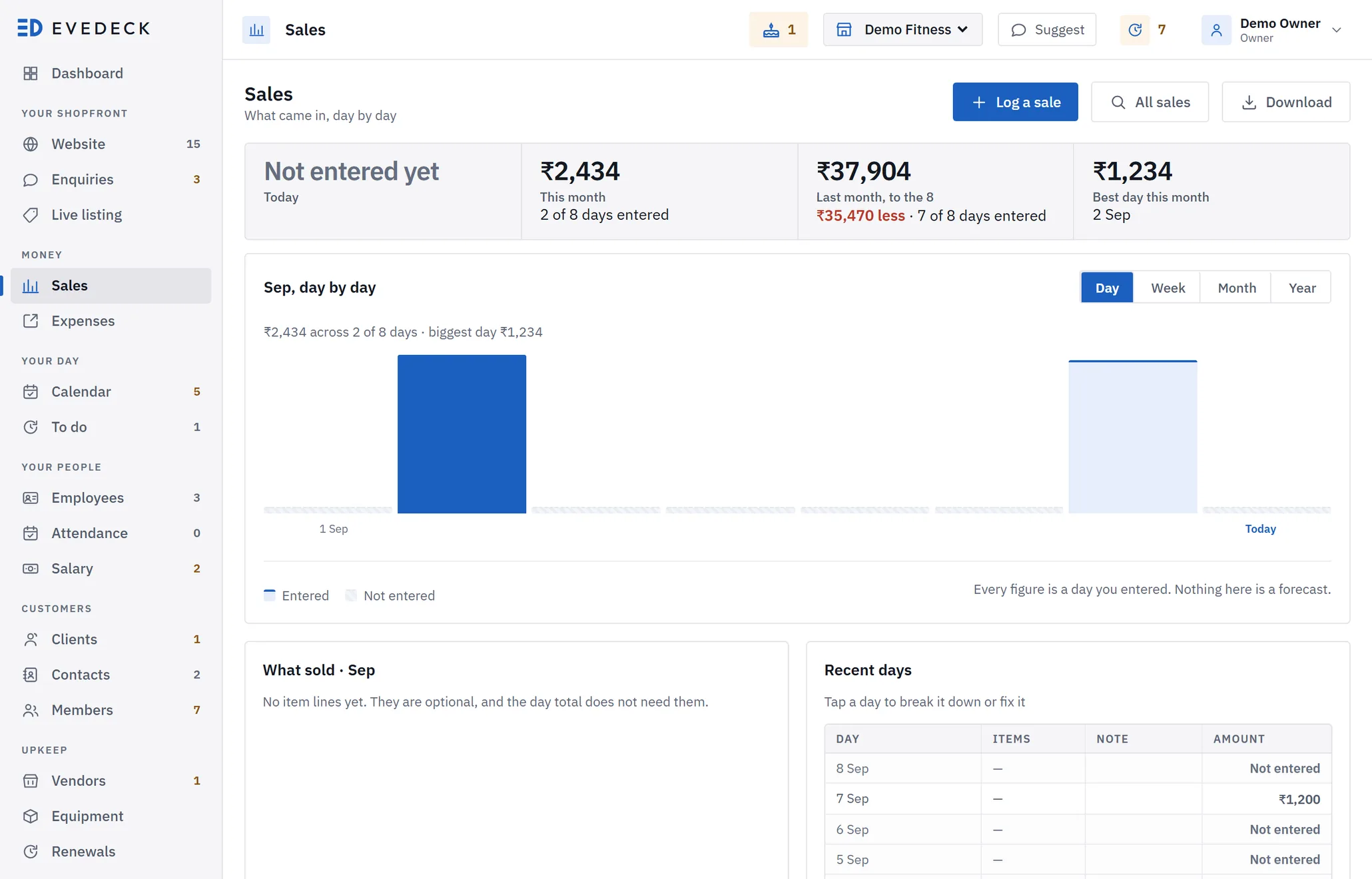Screen dimensions: 1372x879
Task: Select the light blue 7 Sep bar
Action: point(1132,437)
